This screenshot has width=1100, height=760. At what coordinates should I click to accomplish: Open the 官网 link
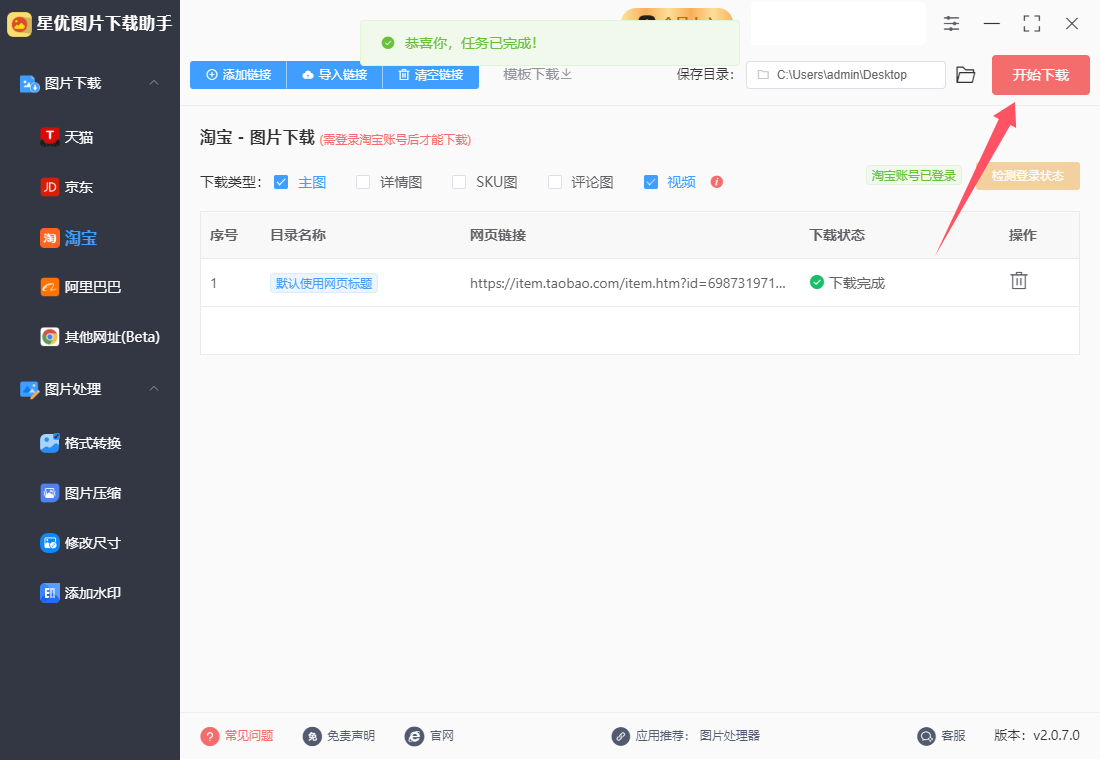click(x=442, y=735)
